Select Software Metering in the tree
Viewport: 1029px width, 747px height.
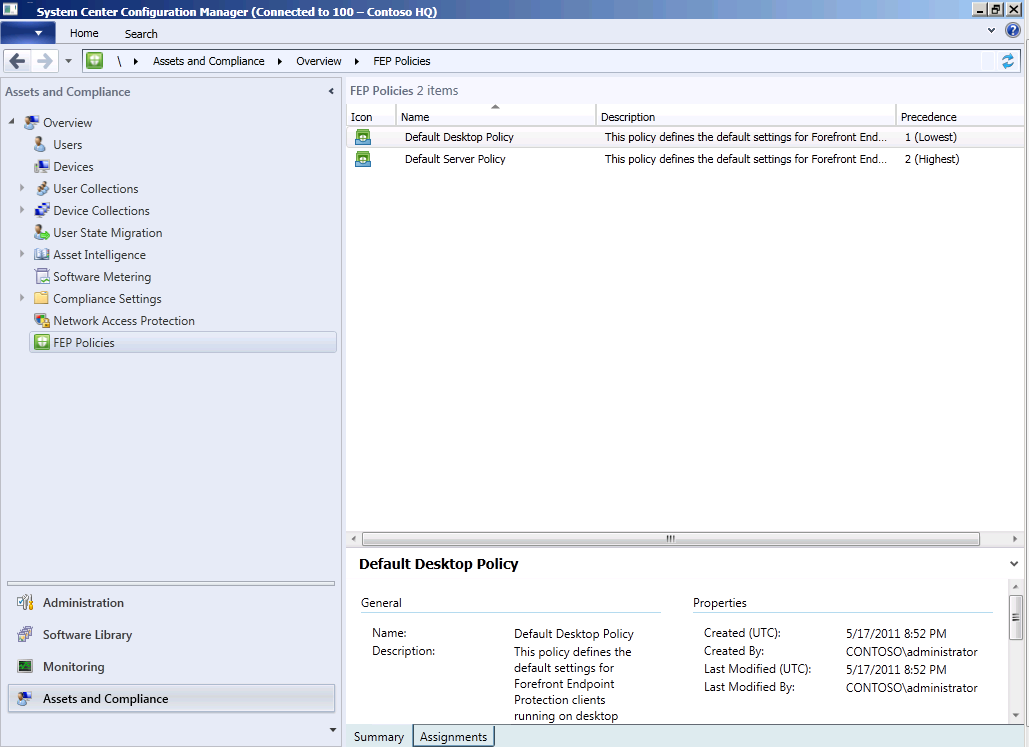[101, 277]
